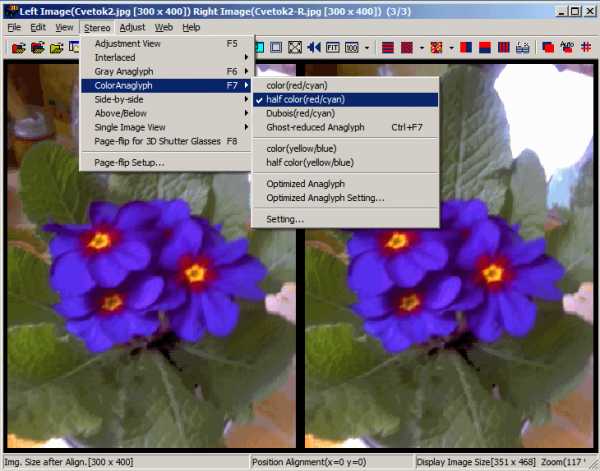Expand the Gray Anaglyph submenu
The width and height of the screenshot is (600, 471).
click(166, 72)
